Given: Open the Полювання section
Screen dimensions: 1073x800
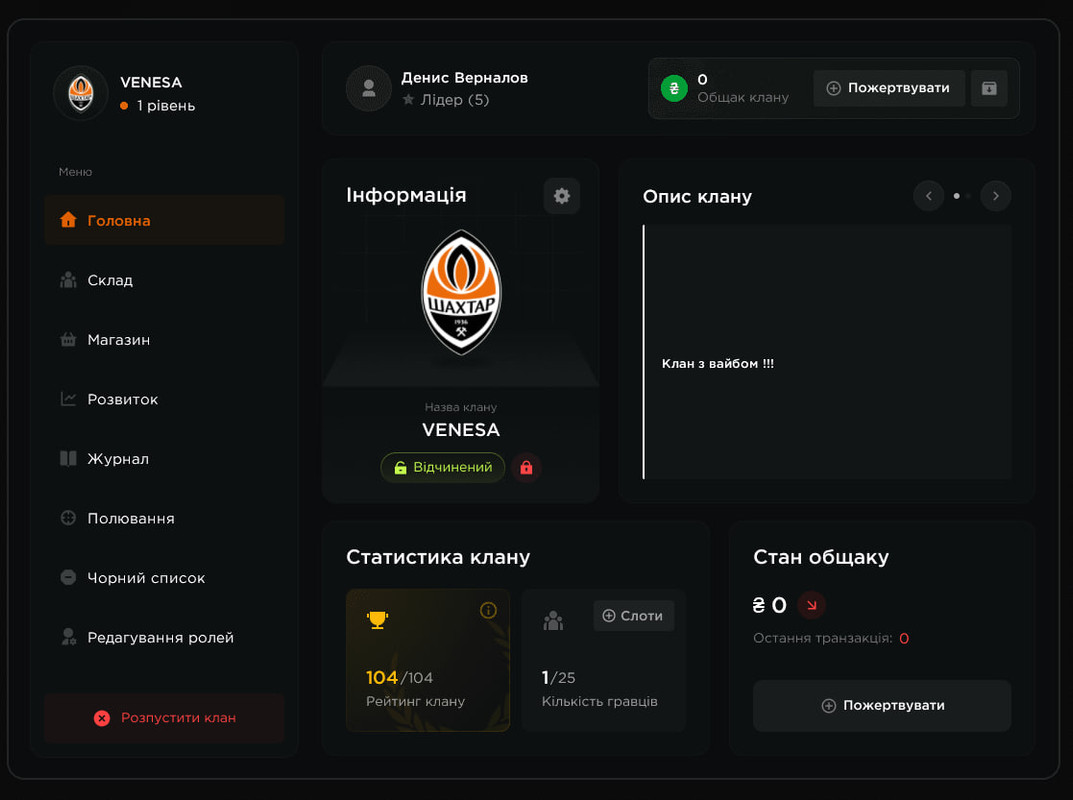Looking at the screenshot, I should point(164,518).
